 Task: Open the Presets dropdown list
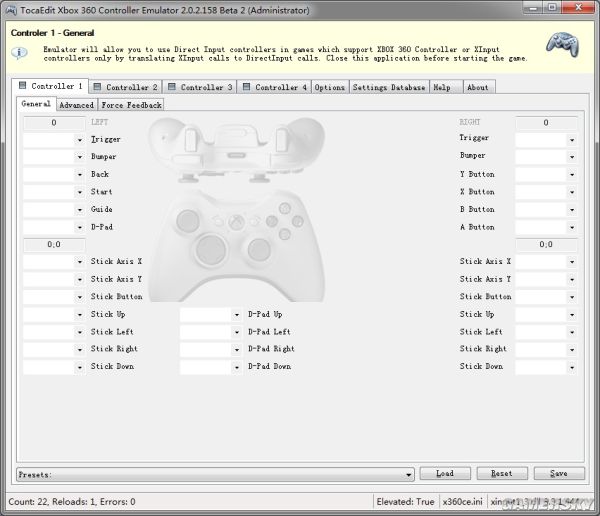coord(215,475)
